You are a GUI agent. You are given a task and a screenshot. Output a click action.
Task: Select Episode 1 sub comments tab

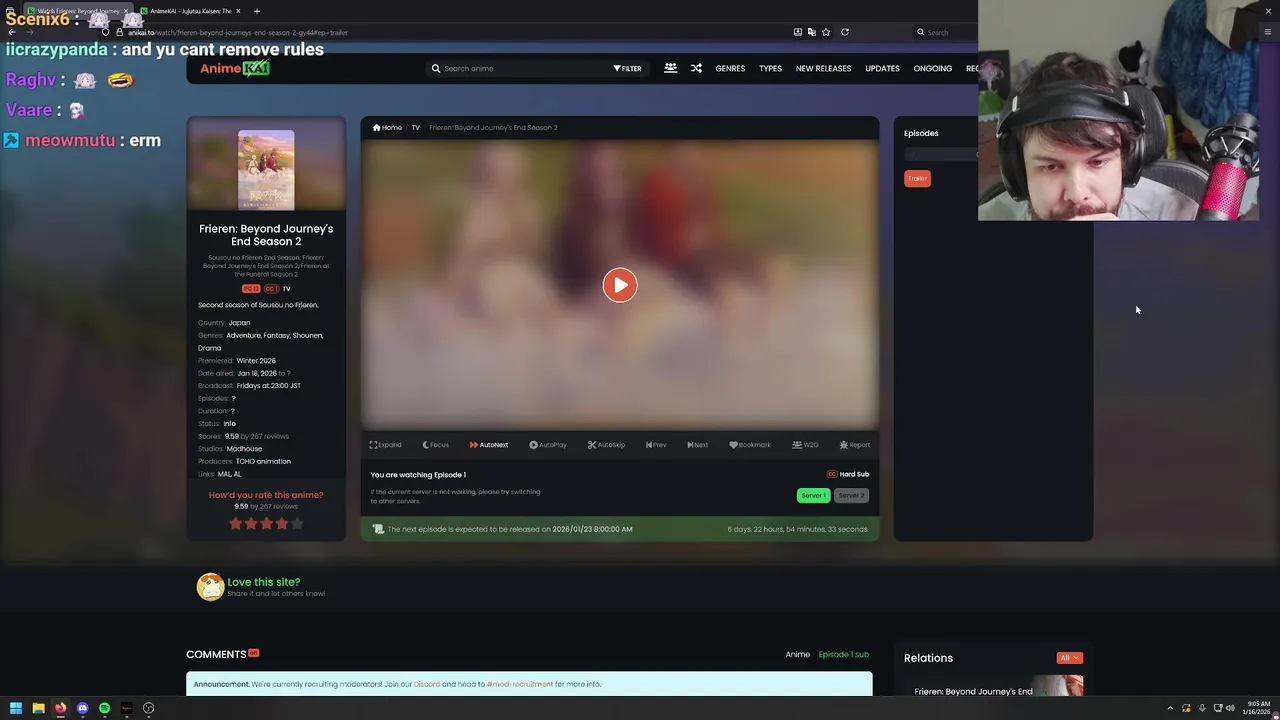[x=844, y=655]
